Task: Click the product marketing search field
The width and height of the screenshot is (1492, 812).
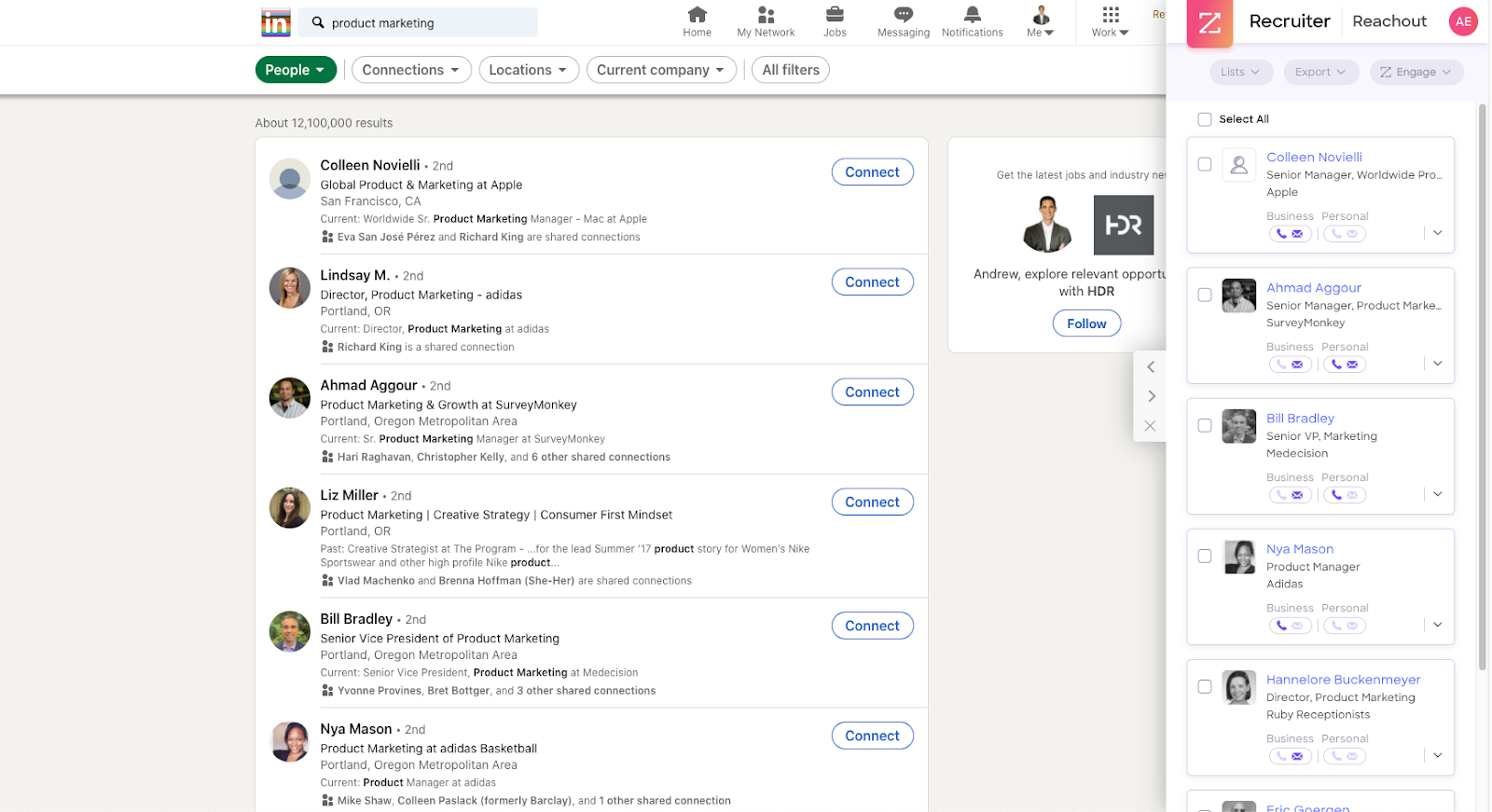Action: click(x=418, y=22)
